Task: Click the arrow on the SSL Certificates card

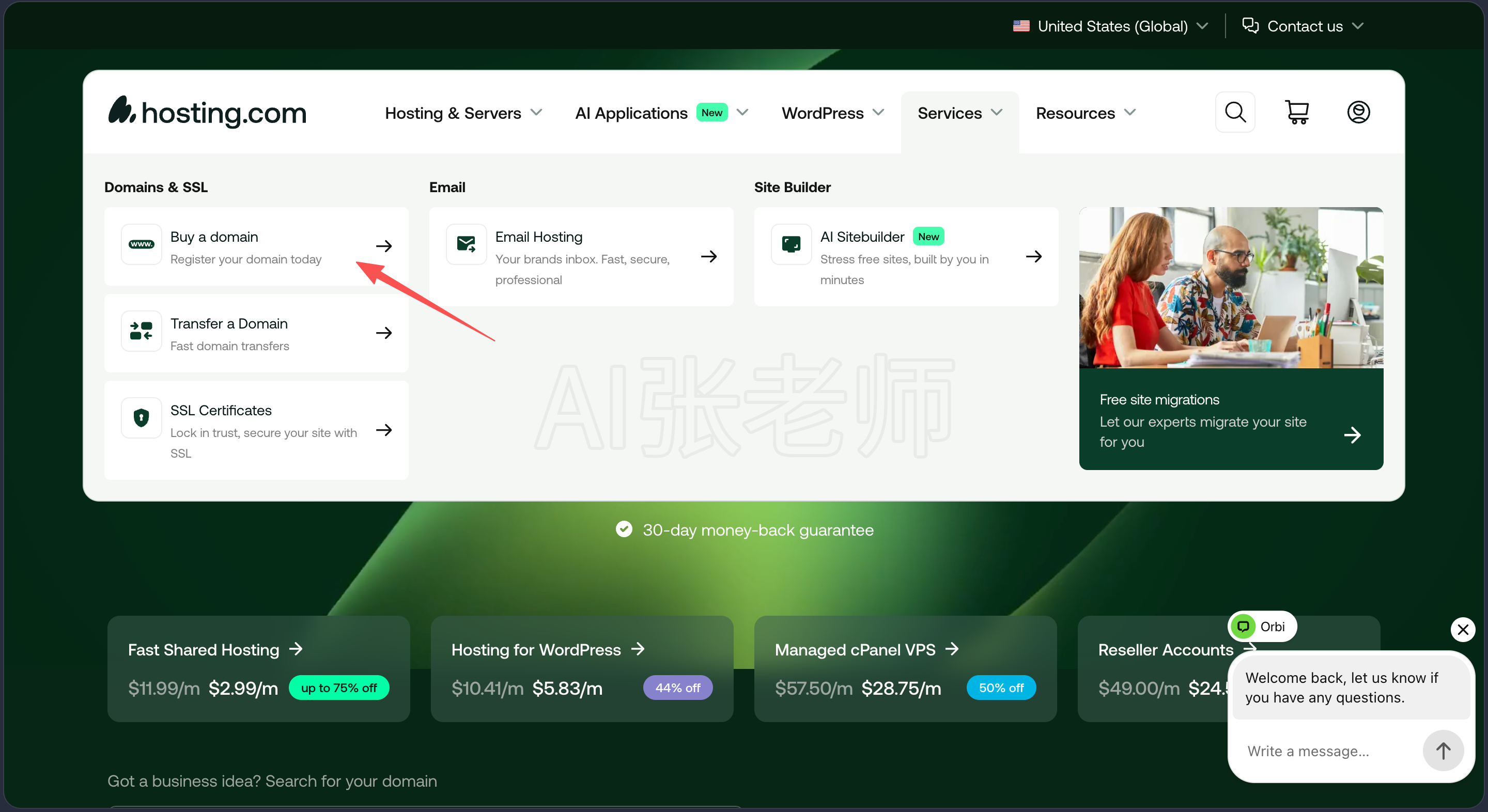Action: pos(384,430)
